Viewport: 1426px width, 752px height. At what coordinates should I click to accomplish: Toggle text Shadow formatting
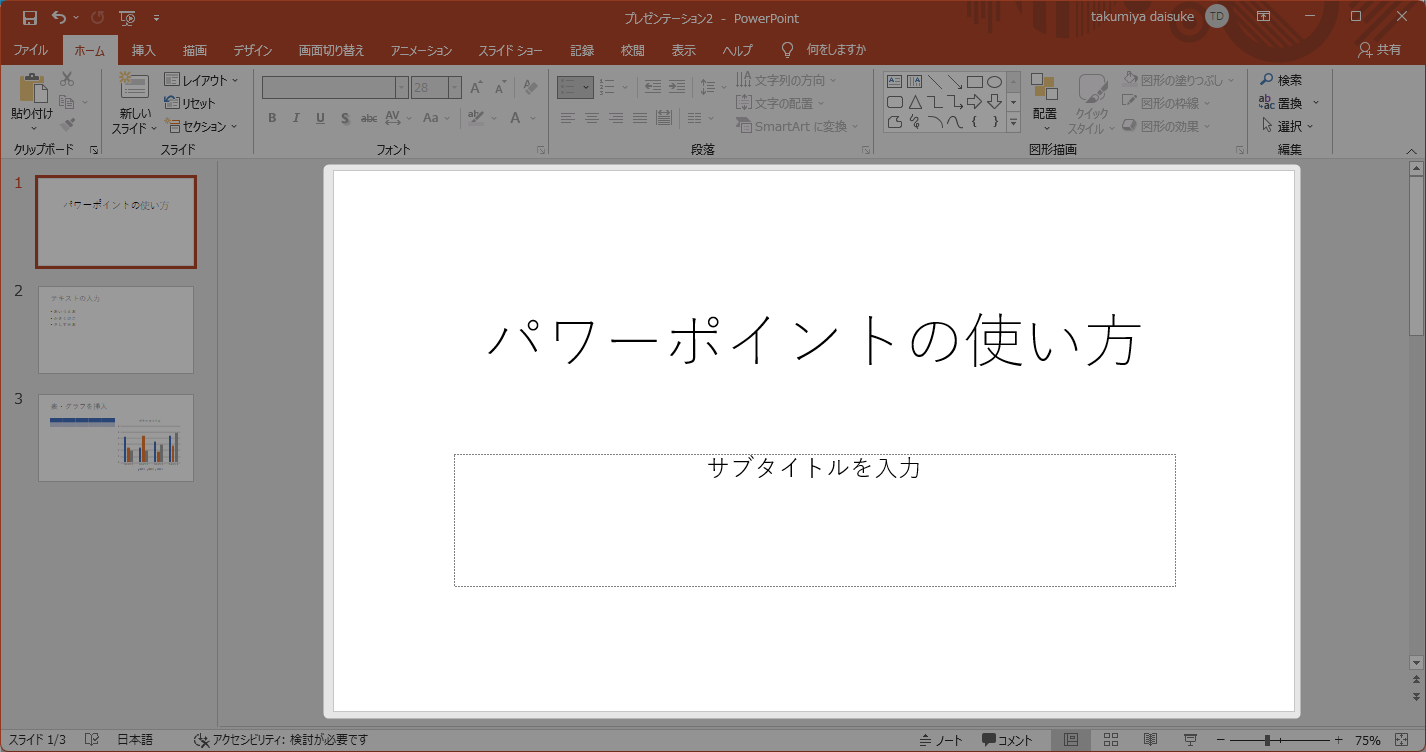point(345,118)
